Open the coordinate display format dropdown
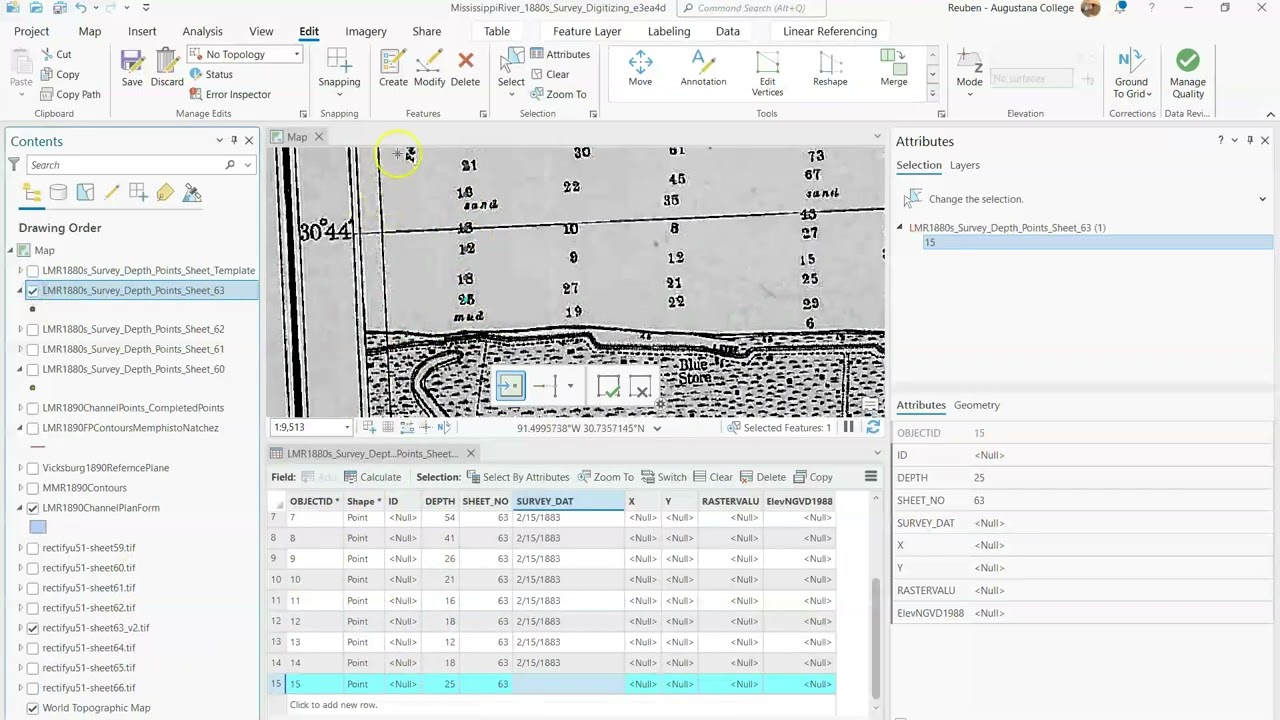 [x=656, y=428]
